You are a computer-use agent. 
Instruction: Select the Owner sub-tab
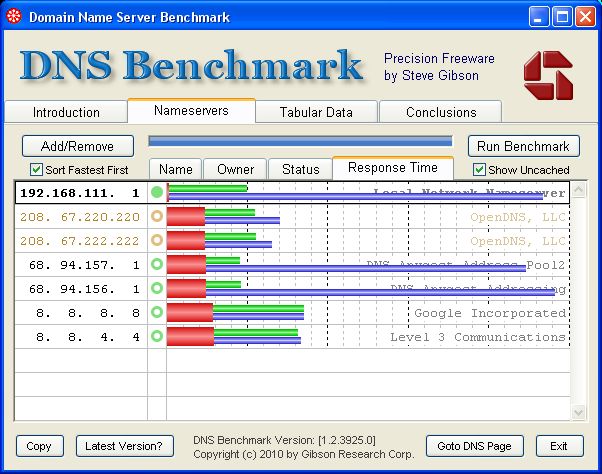pos(236,169)
